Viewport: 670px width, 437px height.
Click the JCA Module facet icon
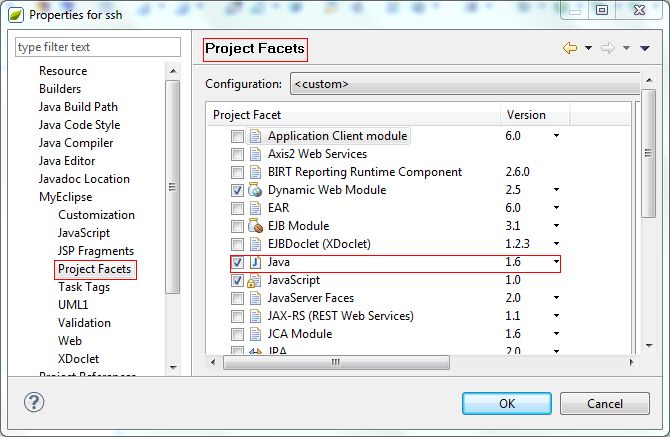pyautogui.click(x=255, y=334)
